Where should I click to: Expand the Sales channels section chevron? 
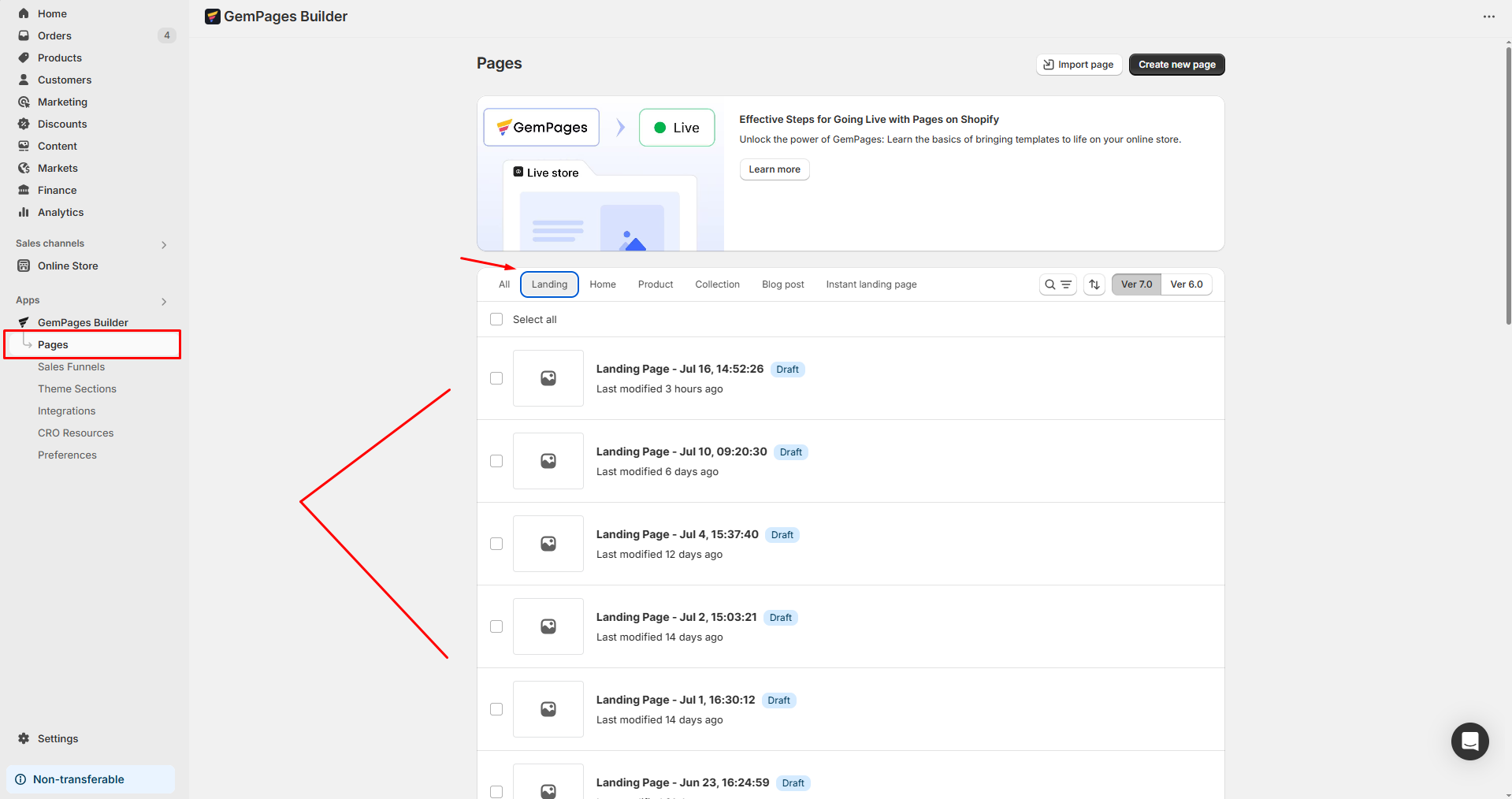[163, 244]
